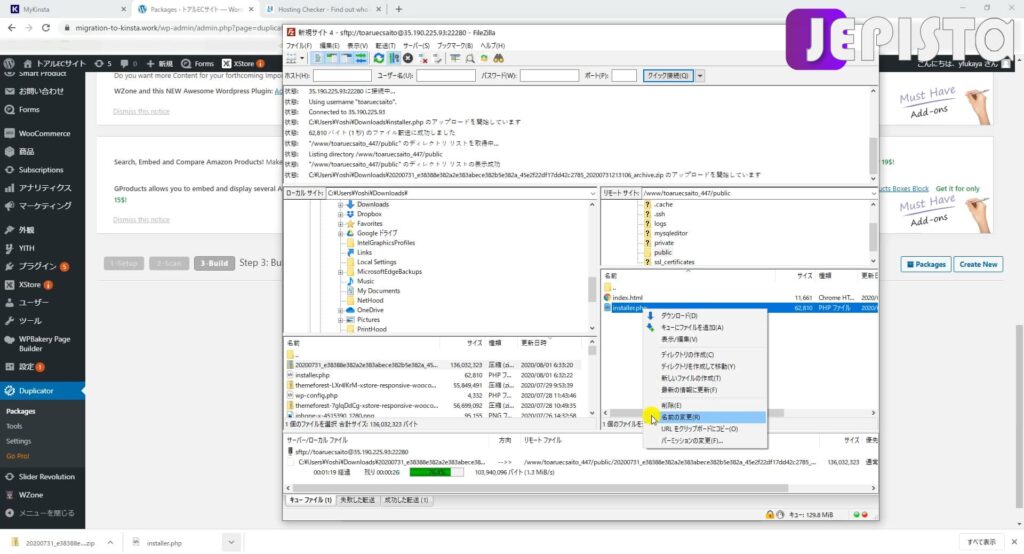
Task: Click the ホスト(H) host input field
Action: [x=342, y=76]
